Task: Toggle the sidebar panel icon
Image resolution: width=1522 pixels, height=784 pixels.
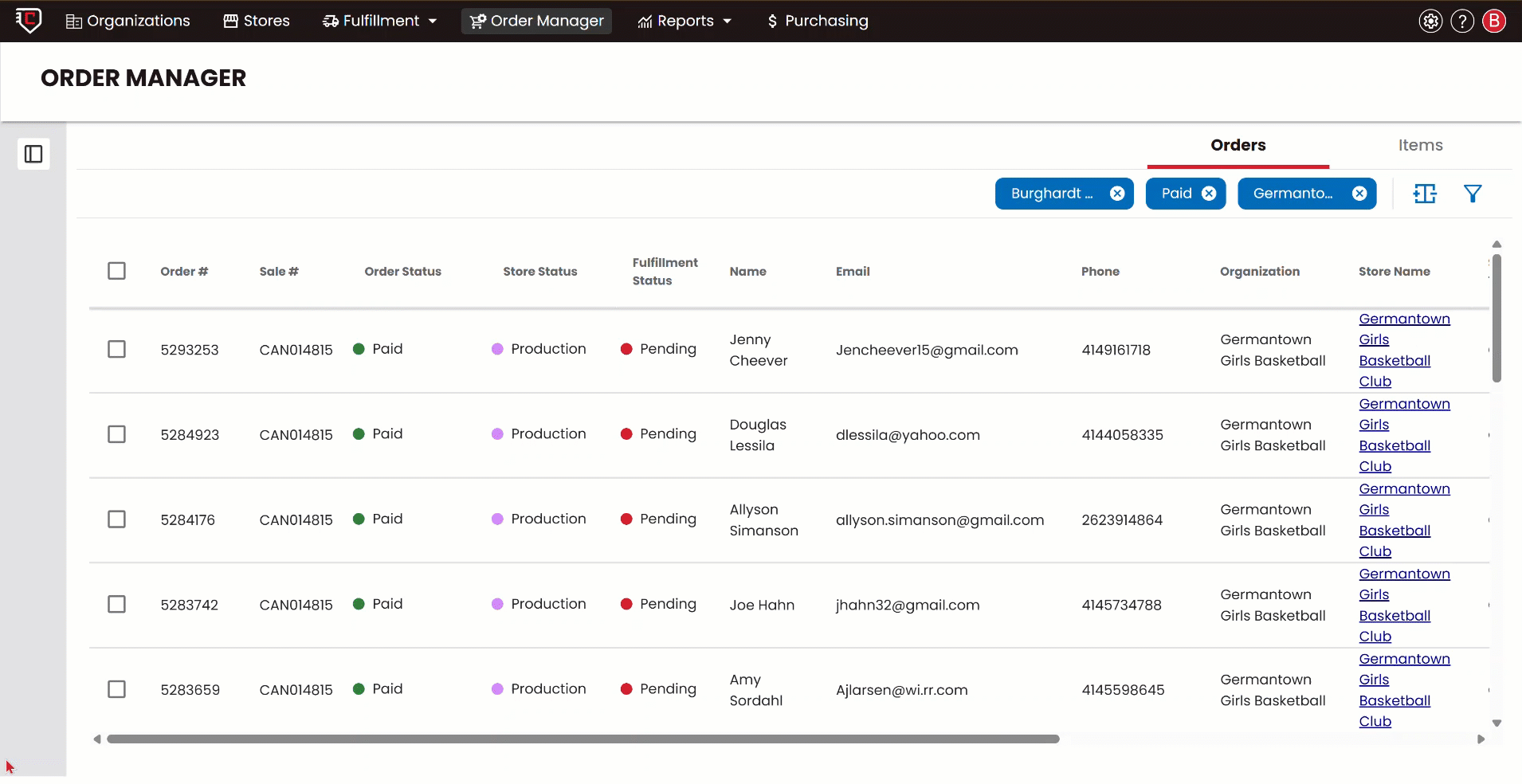Action: tap(33, 154)
